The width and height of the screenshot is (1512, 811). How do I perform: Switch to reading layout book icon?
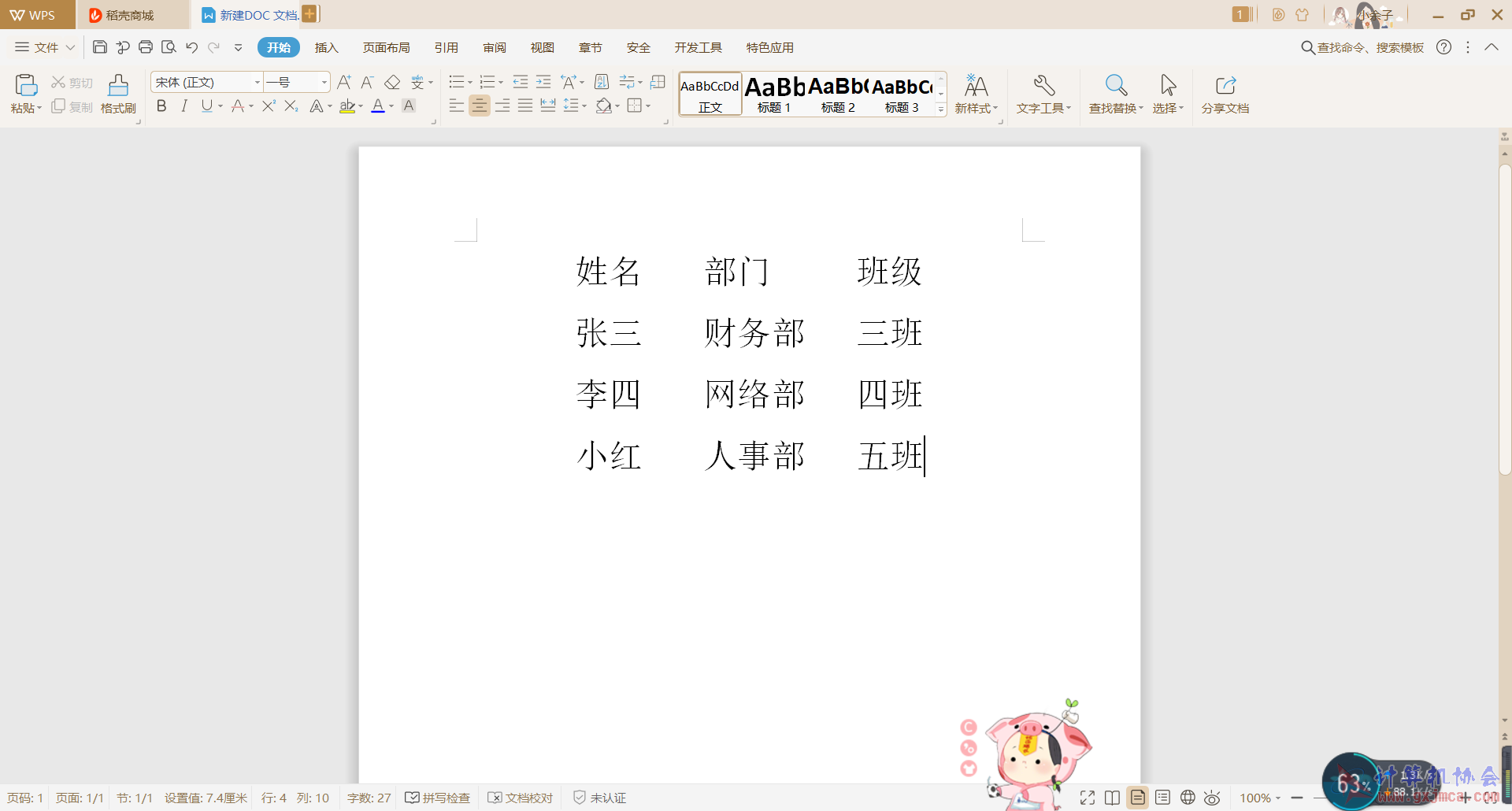[1112, 798]
